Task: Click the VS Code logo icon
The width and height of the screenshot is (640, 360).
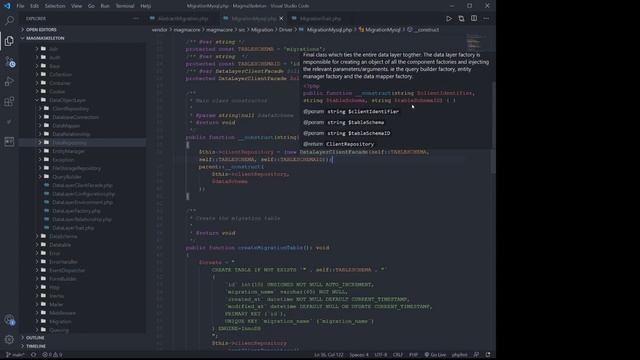Action: coord(7,6)
